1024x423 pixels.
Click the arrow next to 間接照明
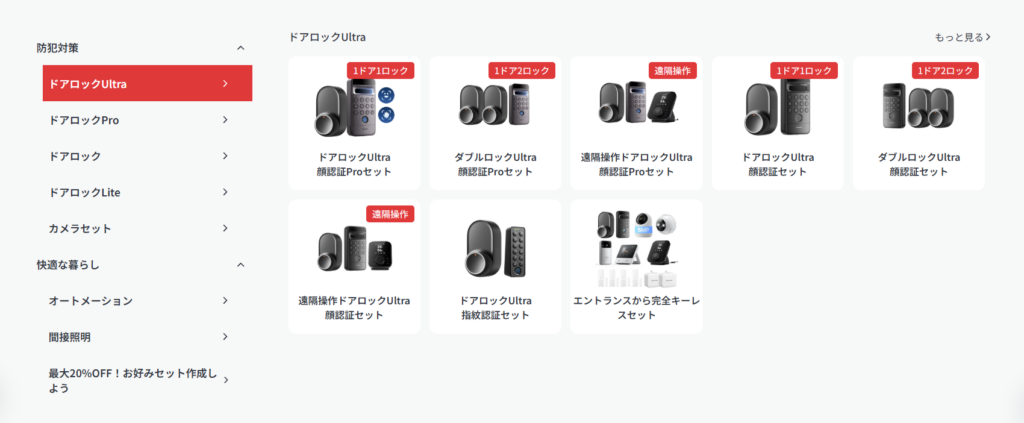(225, 337)
